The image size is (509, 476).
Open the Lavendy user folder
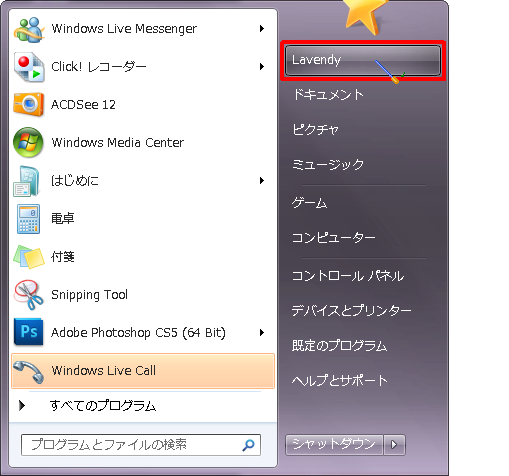(363, 60)
